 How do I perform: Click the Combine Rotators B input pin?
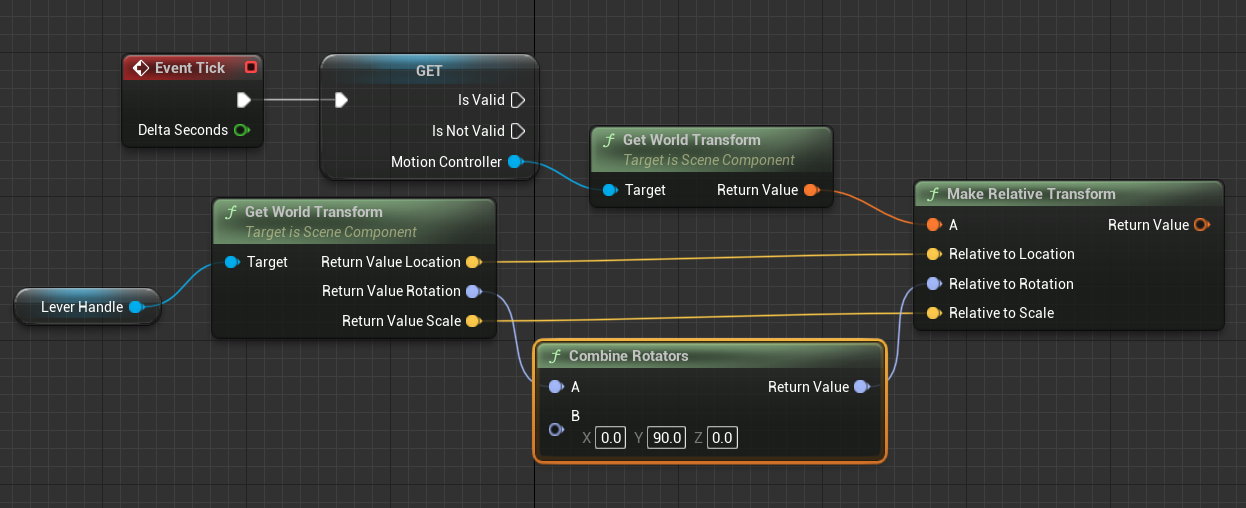click(x=557, y=429)
